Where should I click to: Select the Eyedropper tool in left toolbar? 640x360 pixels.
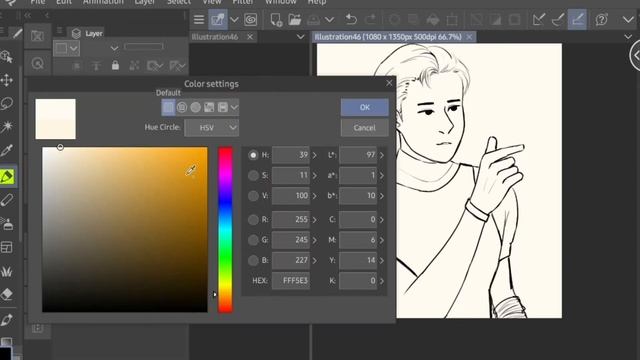tap(7, 151)
